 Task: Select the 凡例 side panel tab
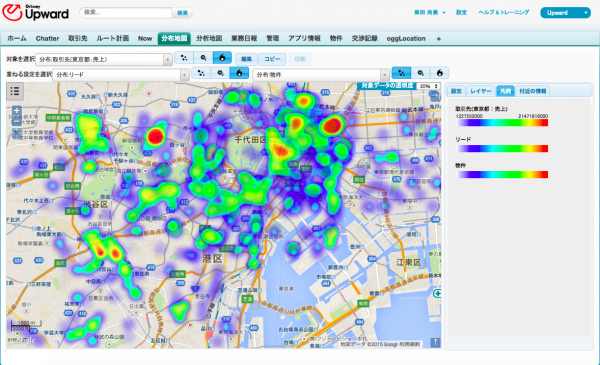505,91
